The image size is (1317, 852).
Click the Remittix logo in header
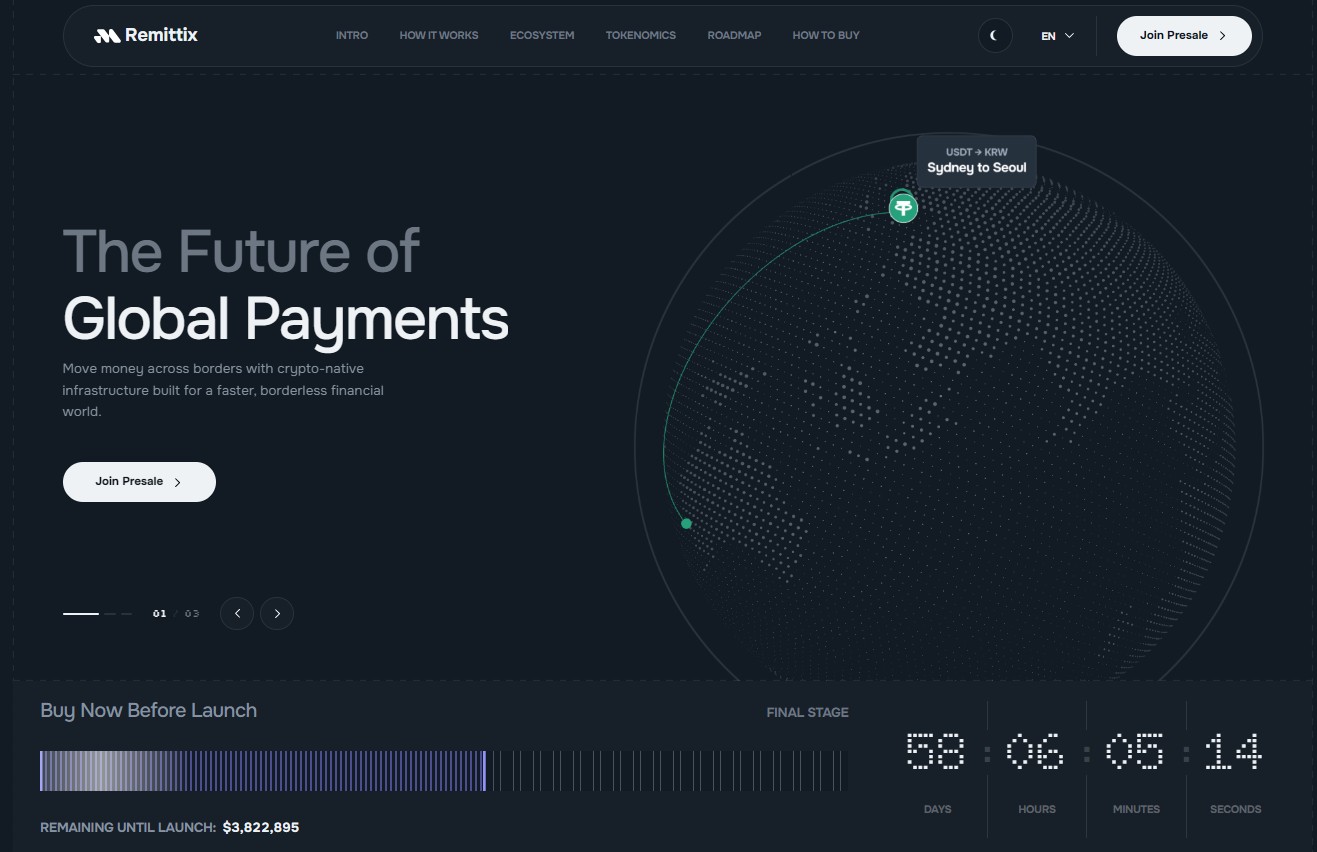pos(146,35)
